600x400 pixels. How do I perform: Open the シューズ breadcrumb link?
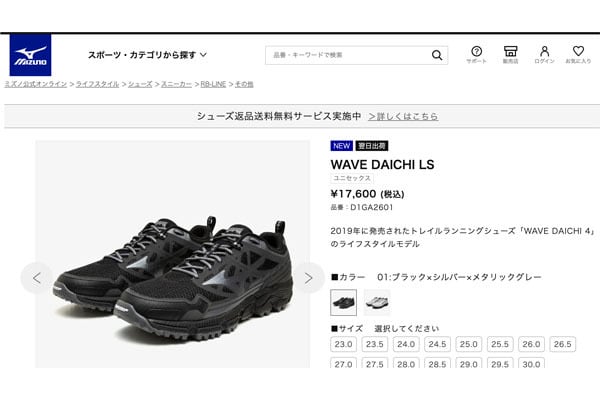click(x=140, y=84)
